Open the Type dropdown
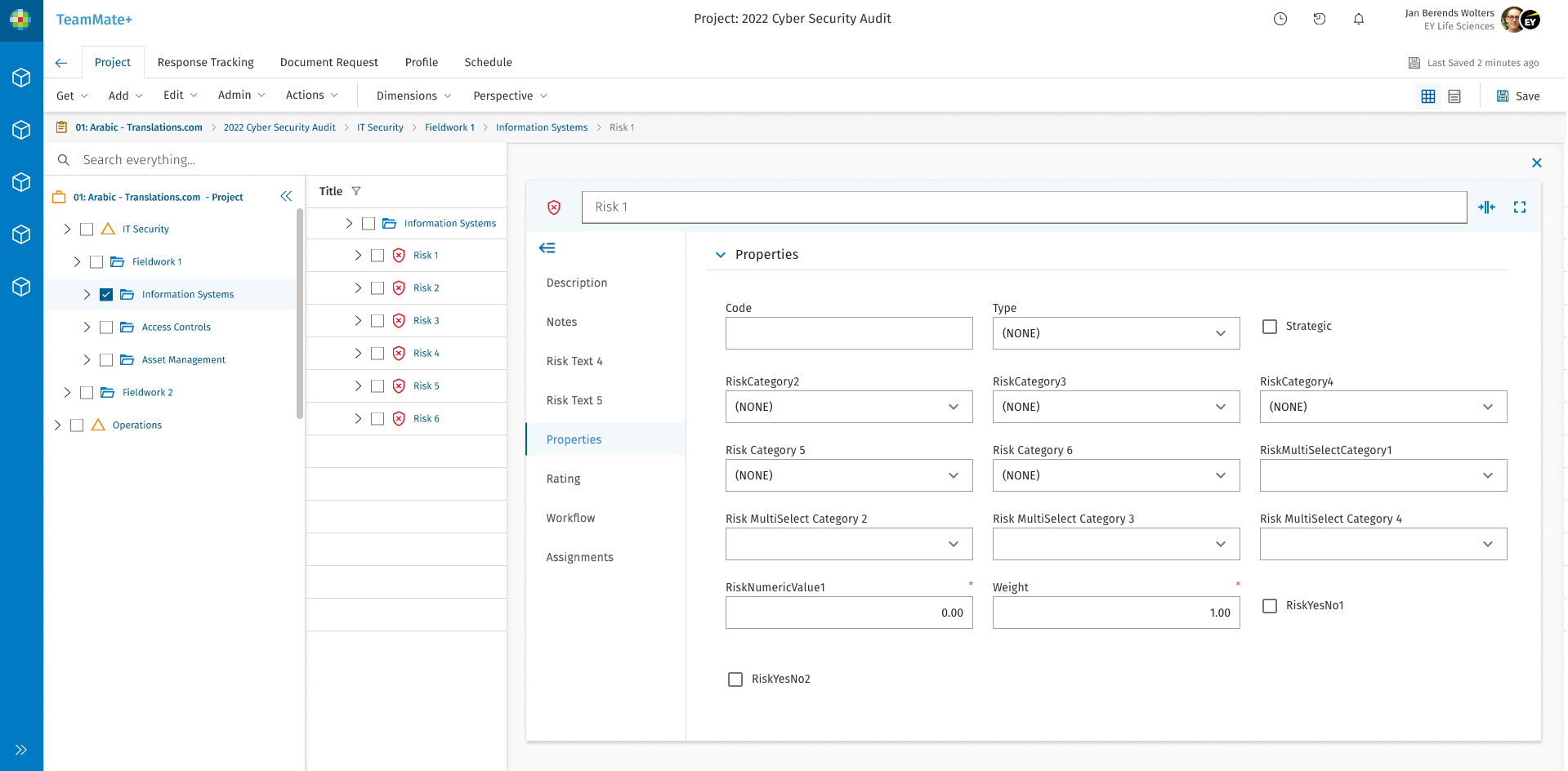 click(x=1115, y=333)
